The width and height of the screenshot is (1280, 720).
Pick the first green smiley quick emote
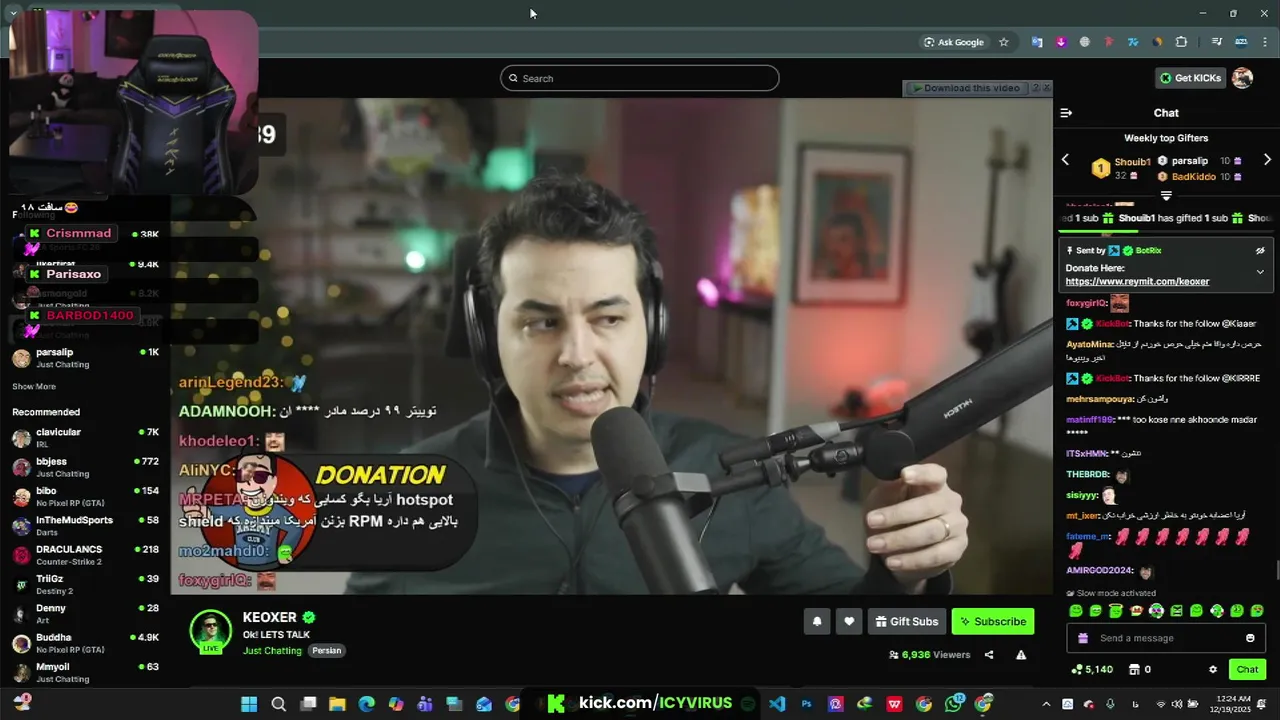1076,610
